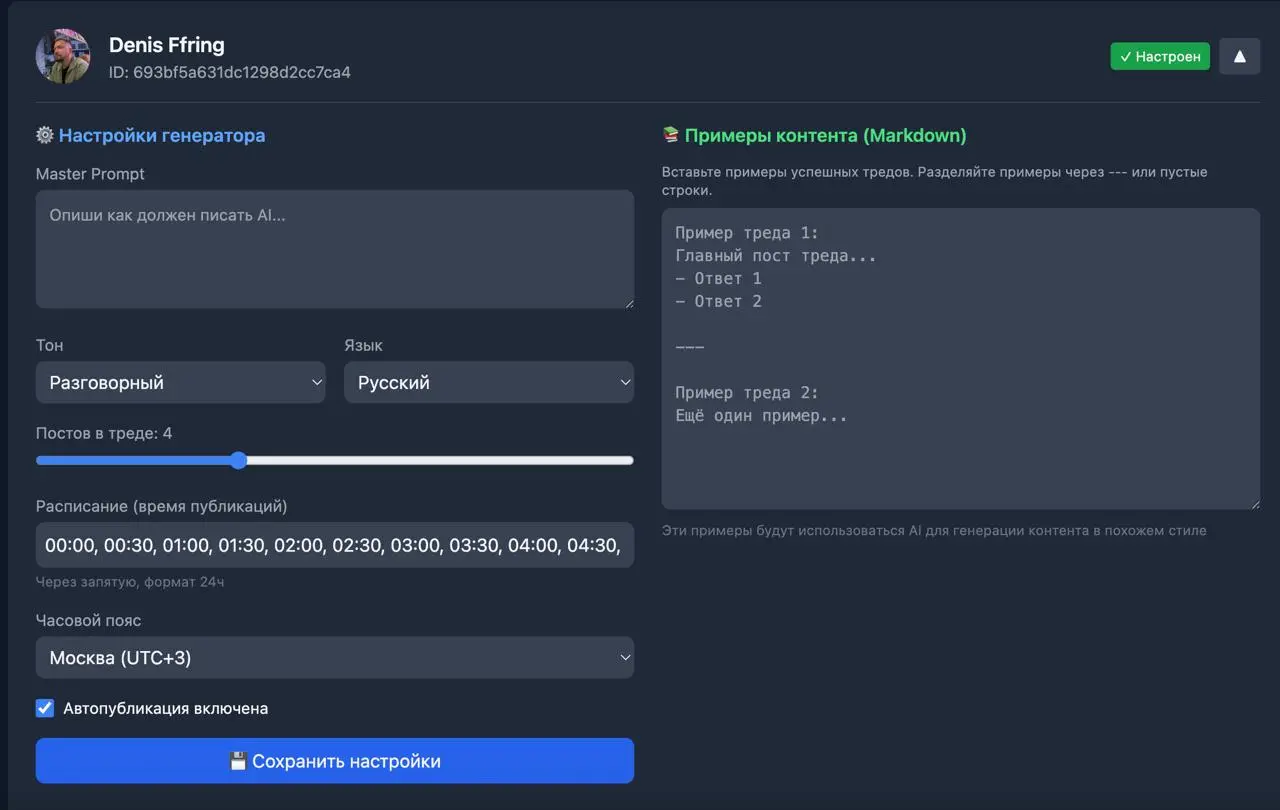Viewport: 1280px width, 810px height.
Task: Click the green "Настроен" status badge
Action: pyautogui.click(x=1160, y=56)
